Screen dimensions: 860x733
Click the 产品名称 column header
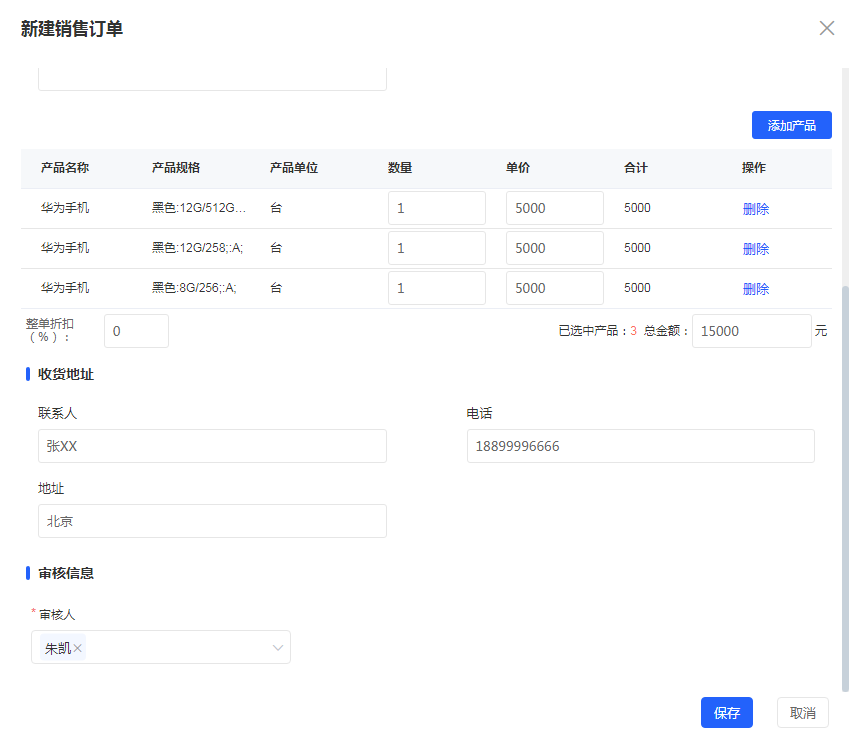[x=65, y=167]
